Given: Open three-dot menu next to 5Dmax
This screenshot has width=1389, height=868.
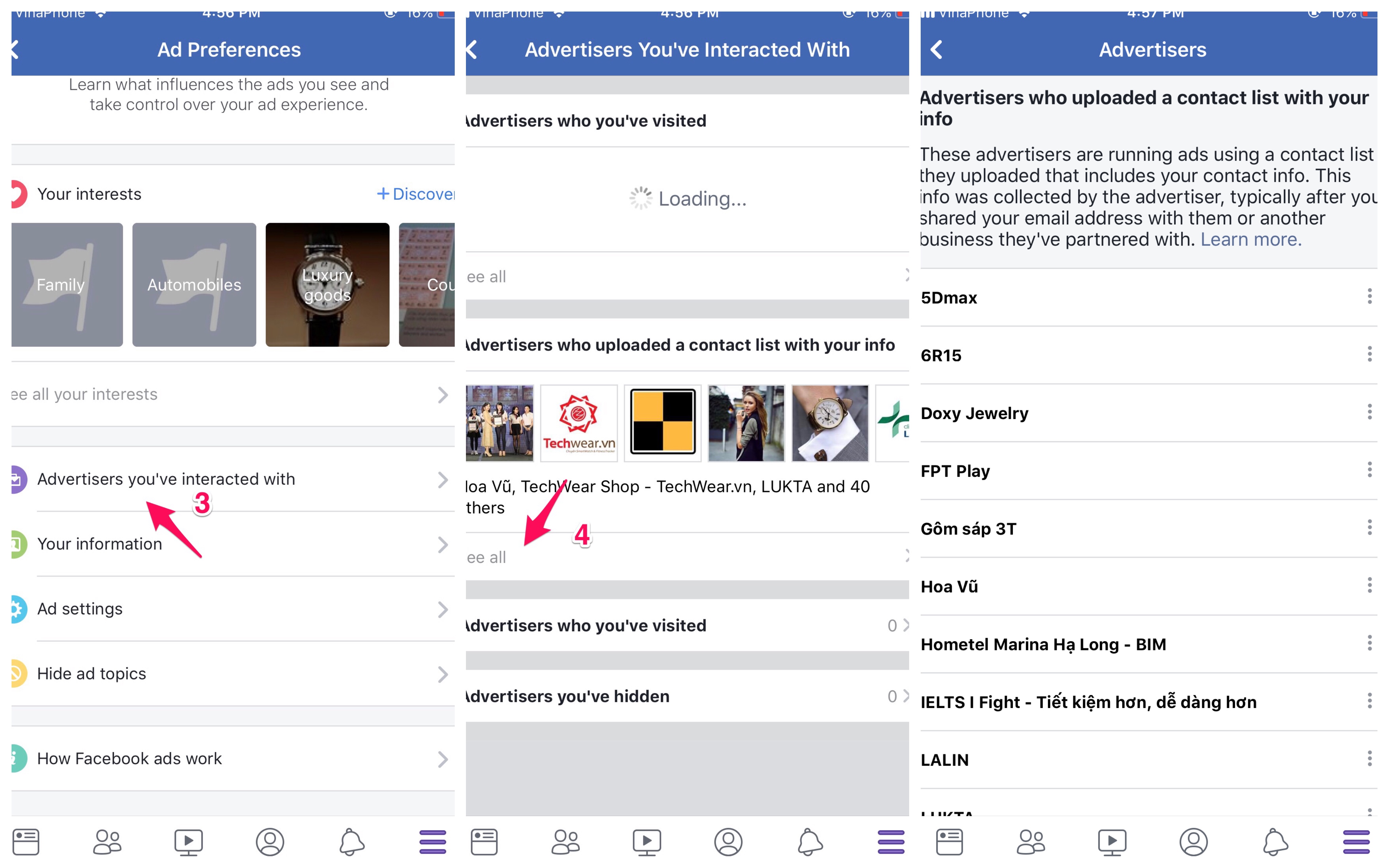Looking at the screenshot, I should point(1369,297).
